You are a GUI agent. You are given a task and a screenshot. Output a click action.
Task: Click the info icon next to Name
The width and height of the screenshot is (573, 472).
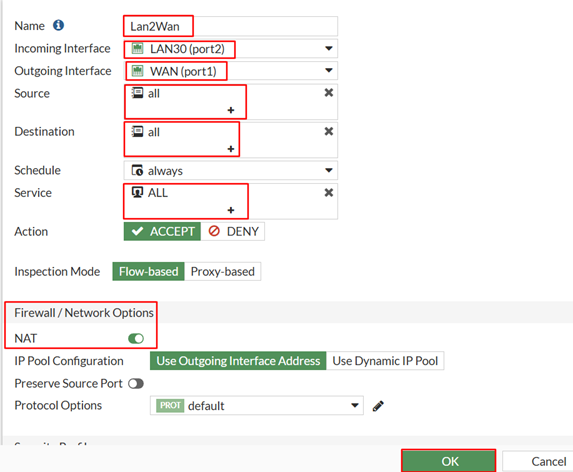(58, 25)
